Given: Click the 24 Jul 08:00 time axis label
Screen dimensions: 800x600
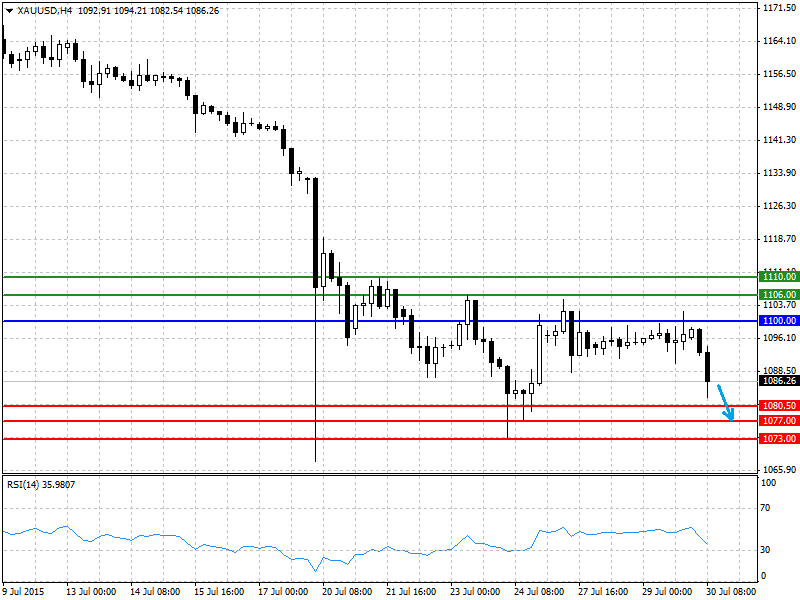Looking at the screenshot, I should (539, 591).
